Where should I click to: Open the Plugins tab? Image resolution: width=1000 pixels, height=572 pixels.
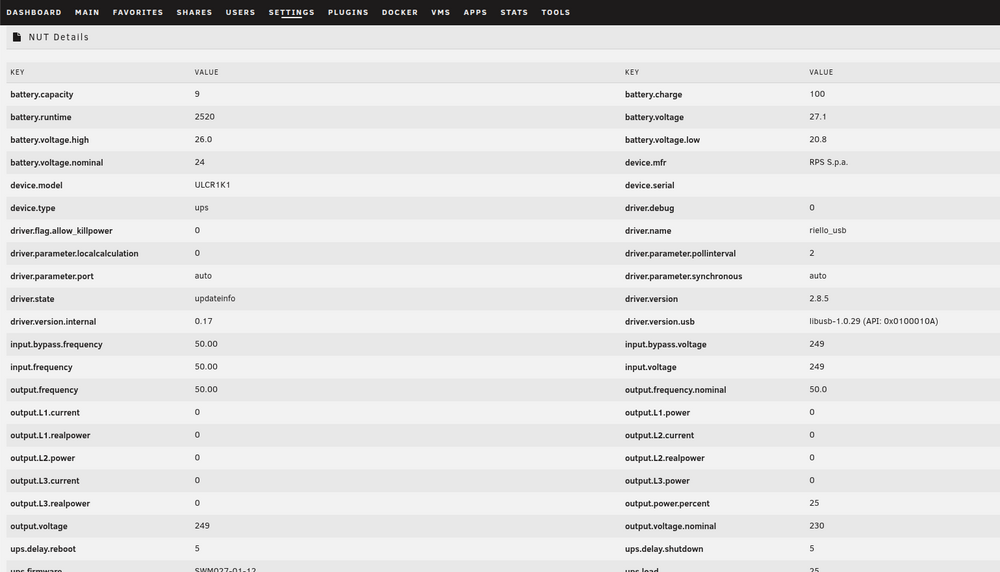(348, 12)
